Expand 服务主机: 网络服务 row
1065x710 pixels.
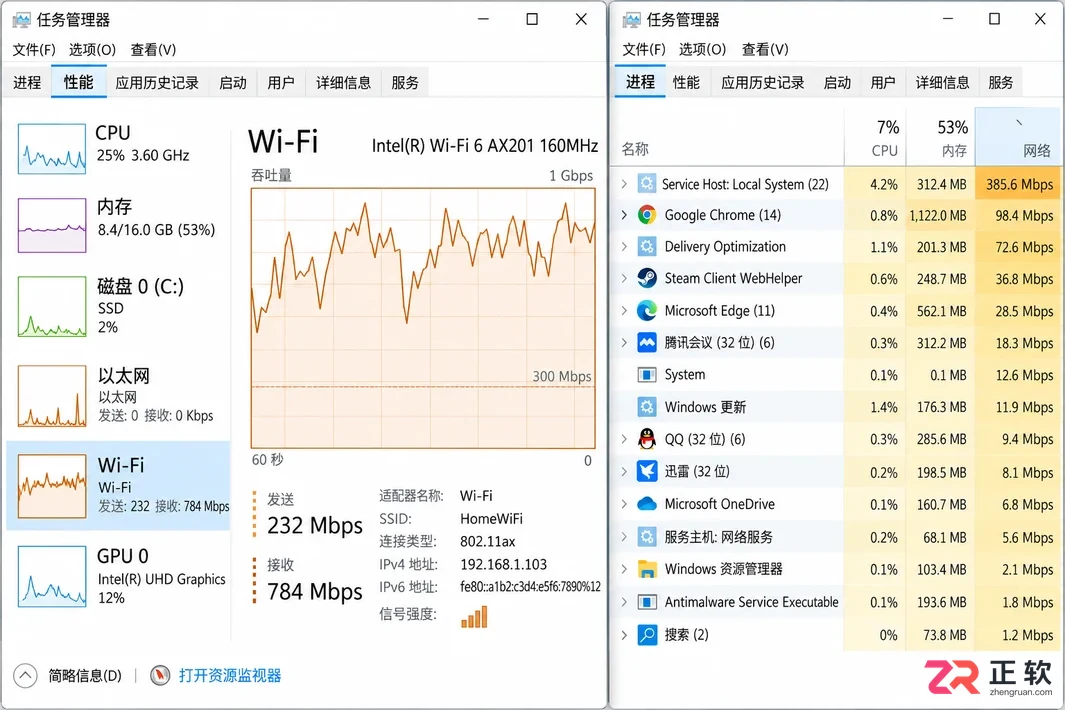624,537
